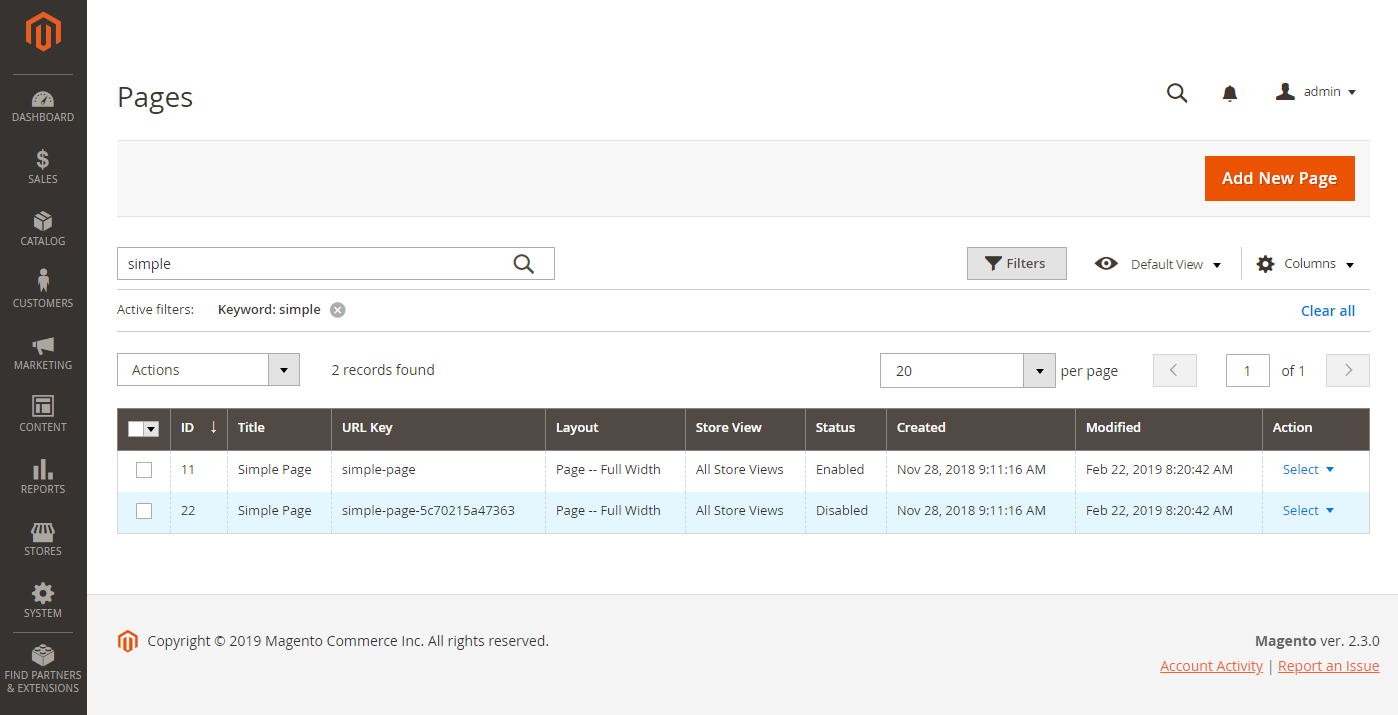Click Simple Page title in row 11

[275, 470]
